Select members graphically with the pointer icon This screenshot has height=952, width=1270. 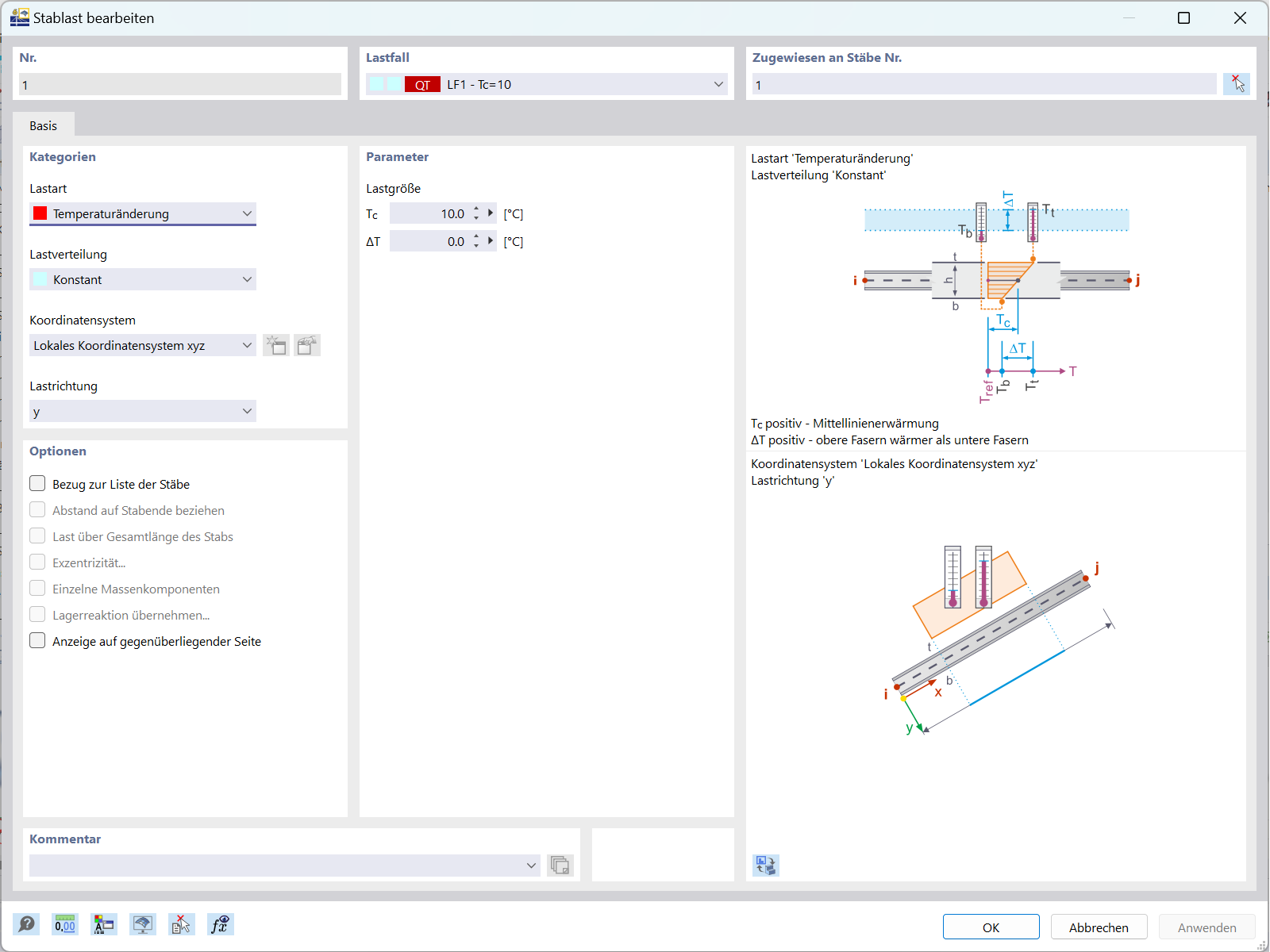click(1237, 83)
